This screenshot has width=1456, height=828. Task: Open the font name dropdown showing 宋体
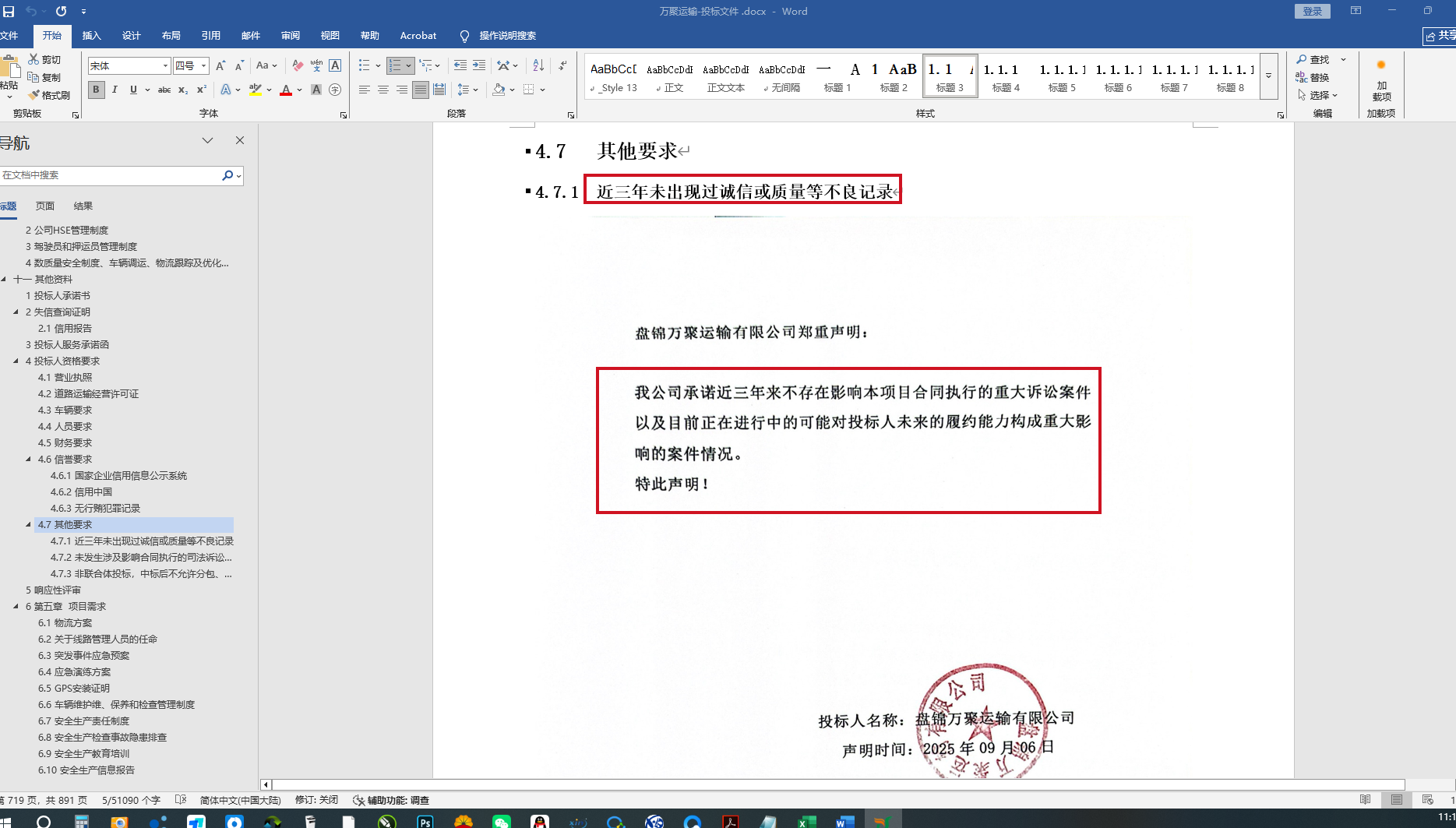point(165,66)
